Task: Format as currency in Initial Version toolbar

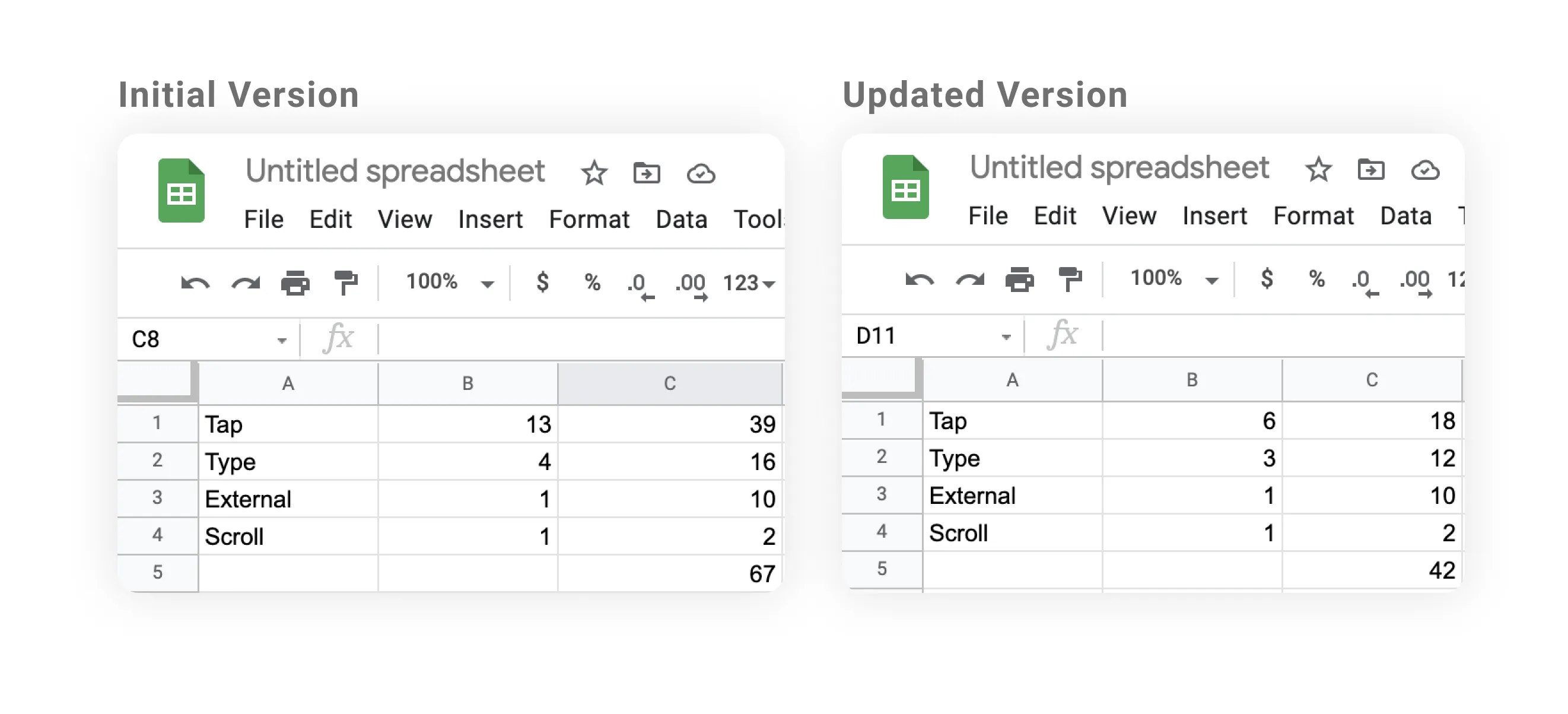Action: 542,282
